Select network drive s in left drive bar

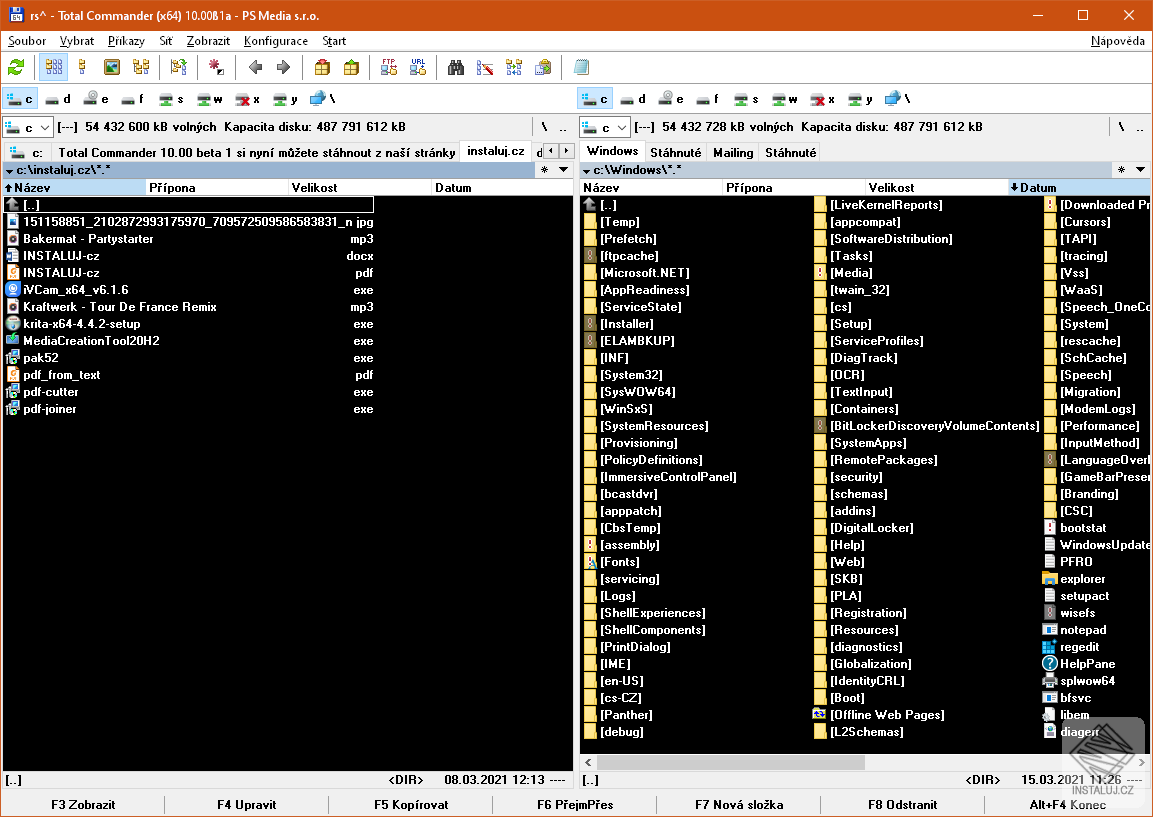[x=172, y=99]
